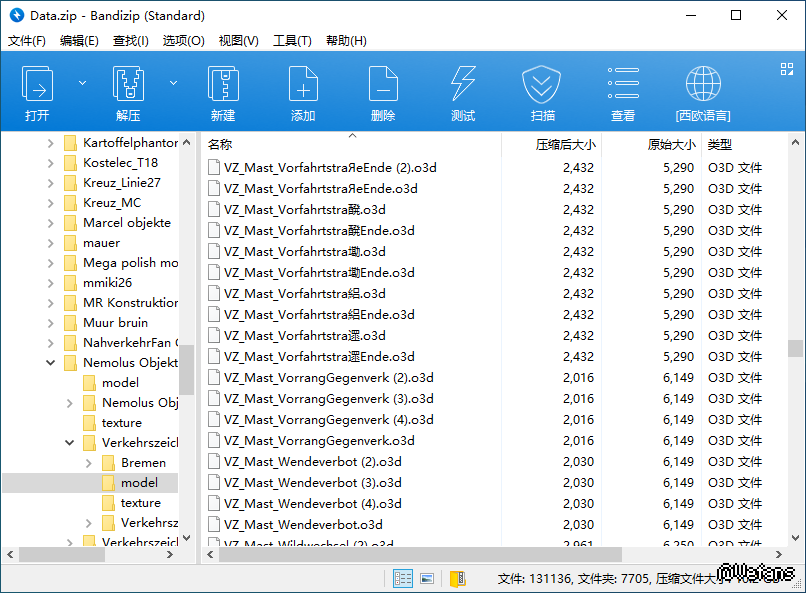Open the code page globe icon [西欧语言]
The height and width of the screenshot is (593, 806).
(703, 84)
